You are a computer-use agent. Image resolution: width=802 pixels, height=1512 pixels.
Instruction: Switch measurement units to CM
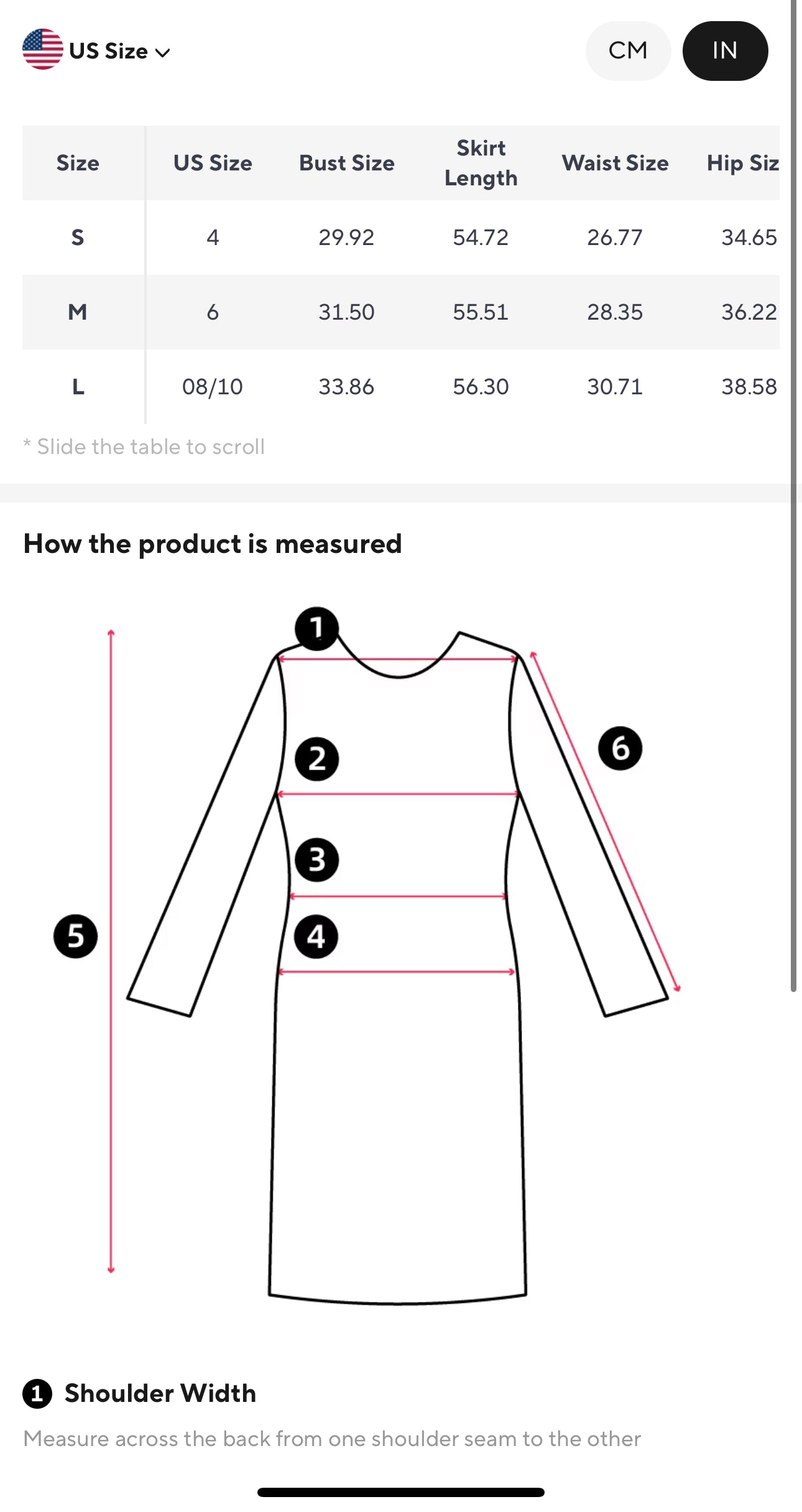pyautogui.click(x=628, y=51)
